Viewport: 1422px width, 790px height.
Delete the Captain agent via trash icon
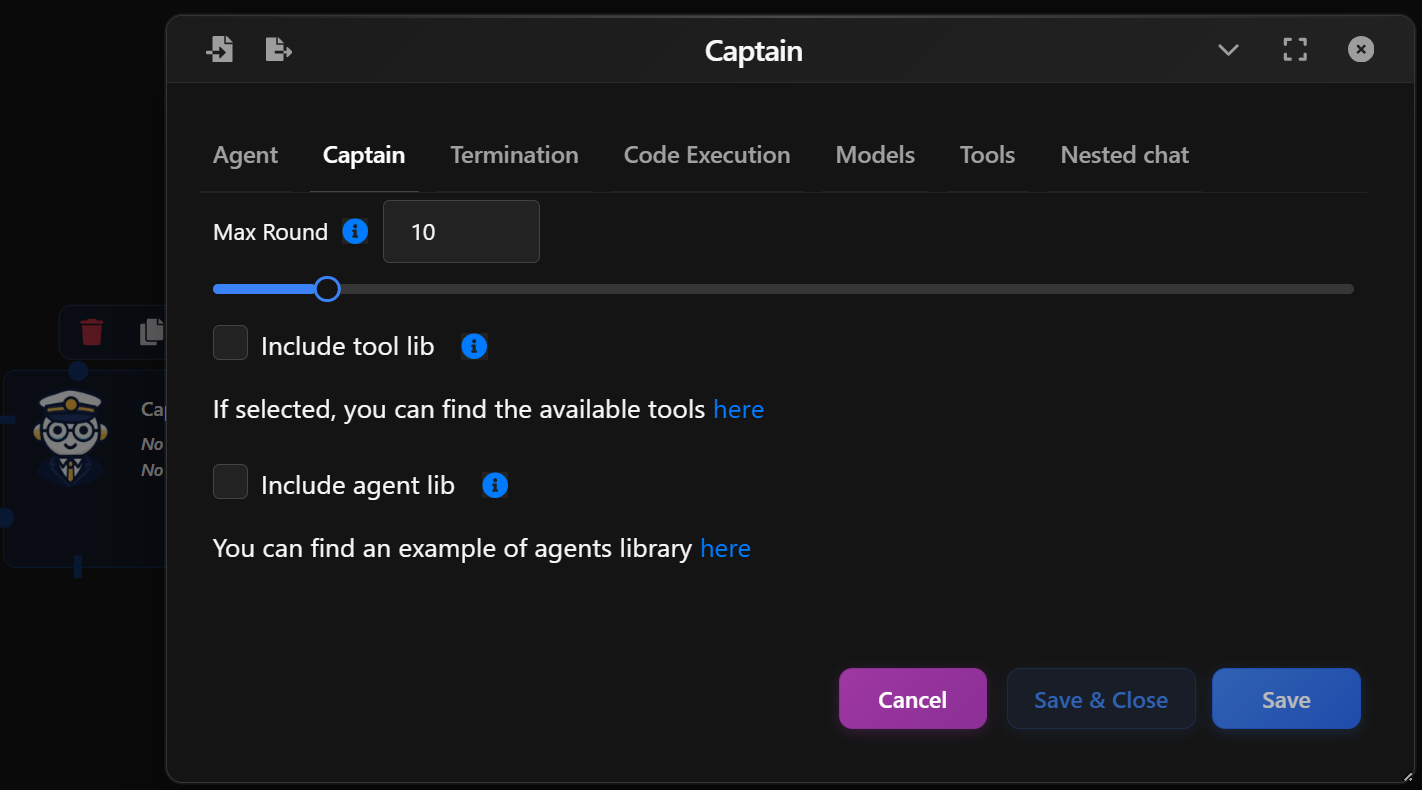point(91,331)
